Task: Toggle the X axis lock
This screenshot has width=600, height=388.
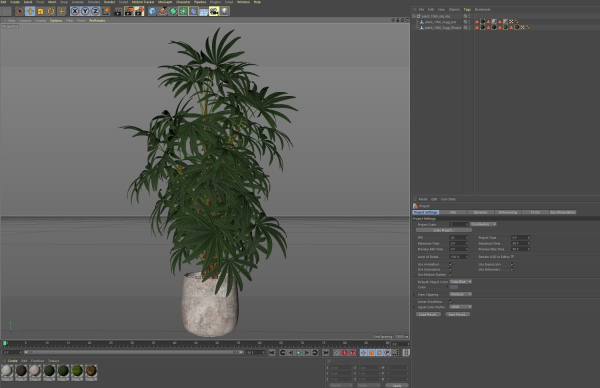Action: tap(75, 11)
